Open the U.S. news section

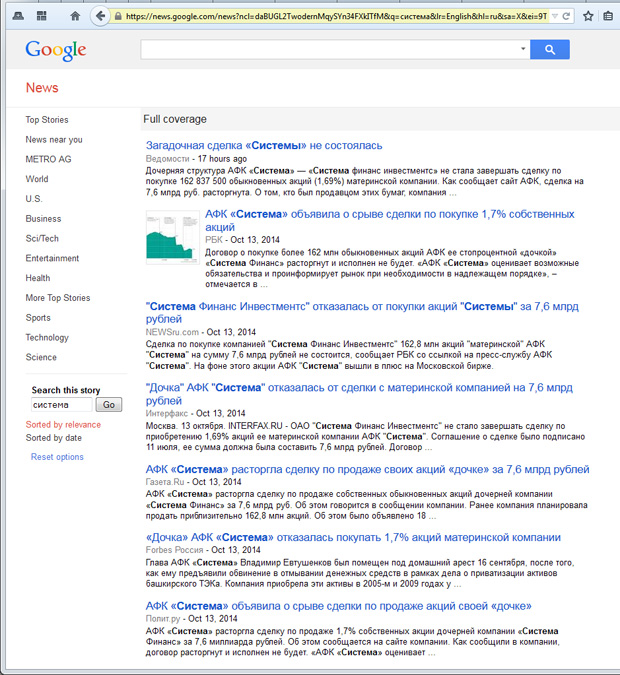34,199
